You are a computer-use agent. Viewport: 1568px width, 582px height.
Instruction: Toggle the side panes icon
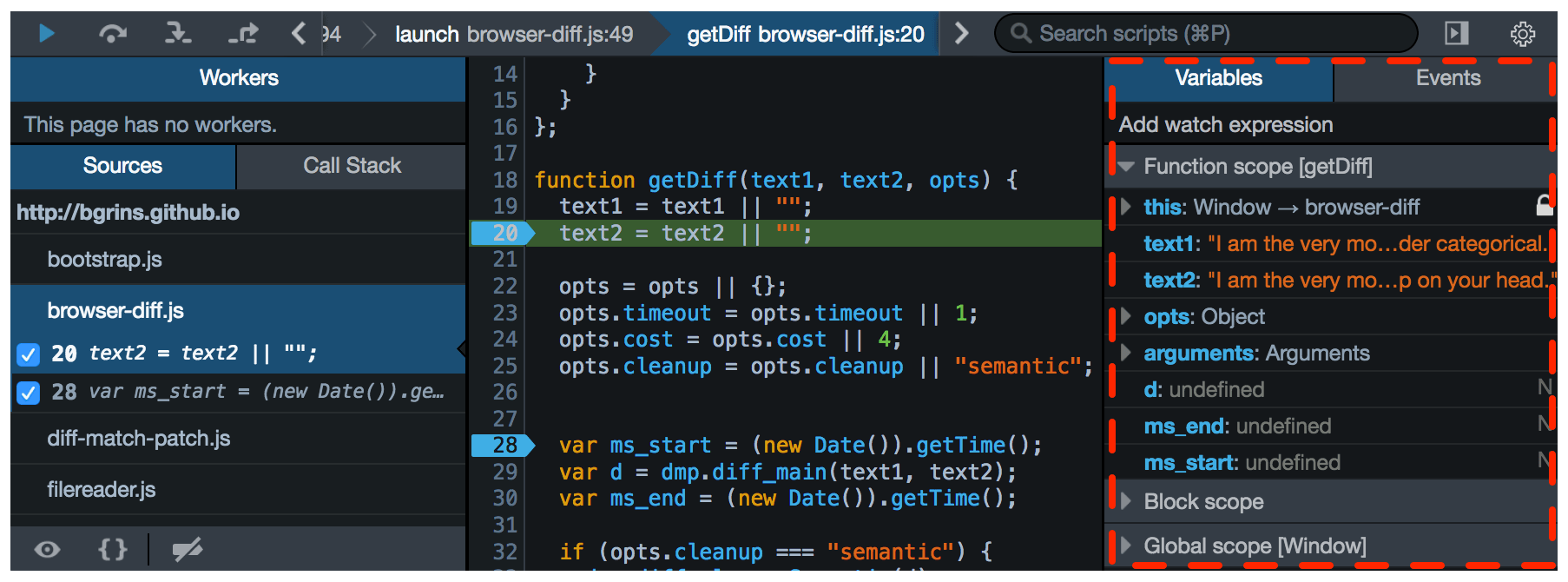[x=1456, y=34]
